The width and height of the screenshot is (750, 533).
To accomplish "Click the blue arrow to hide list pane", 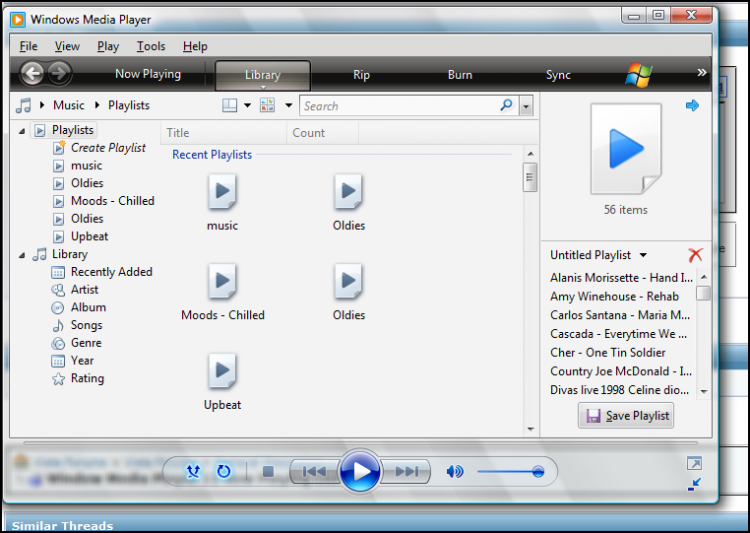I will pyautogui.click(x=692, y=105).
